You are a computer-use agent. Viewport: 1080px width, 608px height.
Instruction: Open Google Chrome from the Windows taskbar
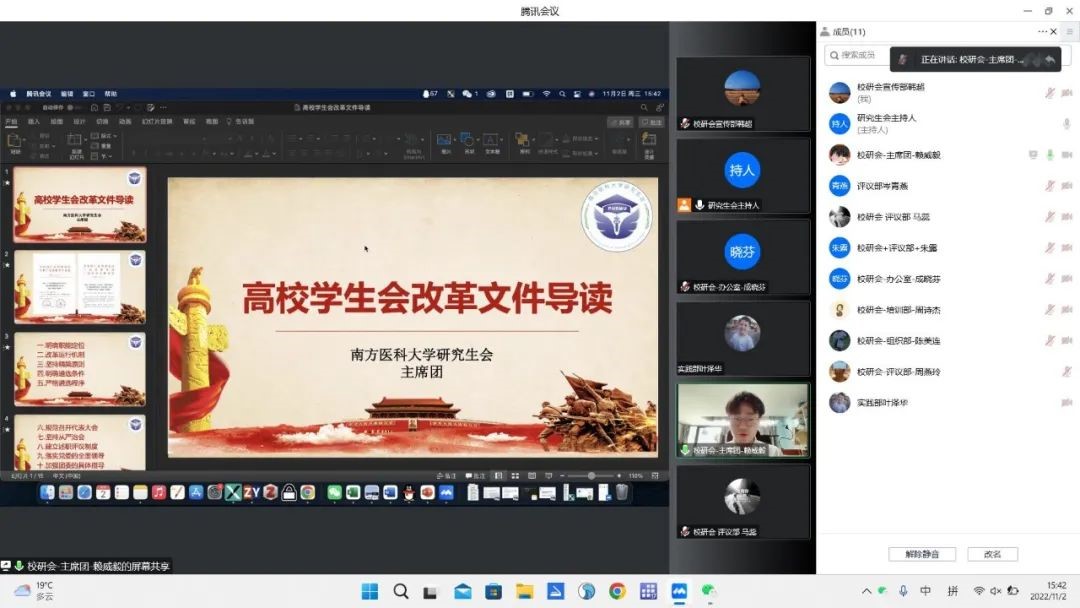617,591
